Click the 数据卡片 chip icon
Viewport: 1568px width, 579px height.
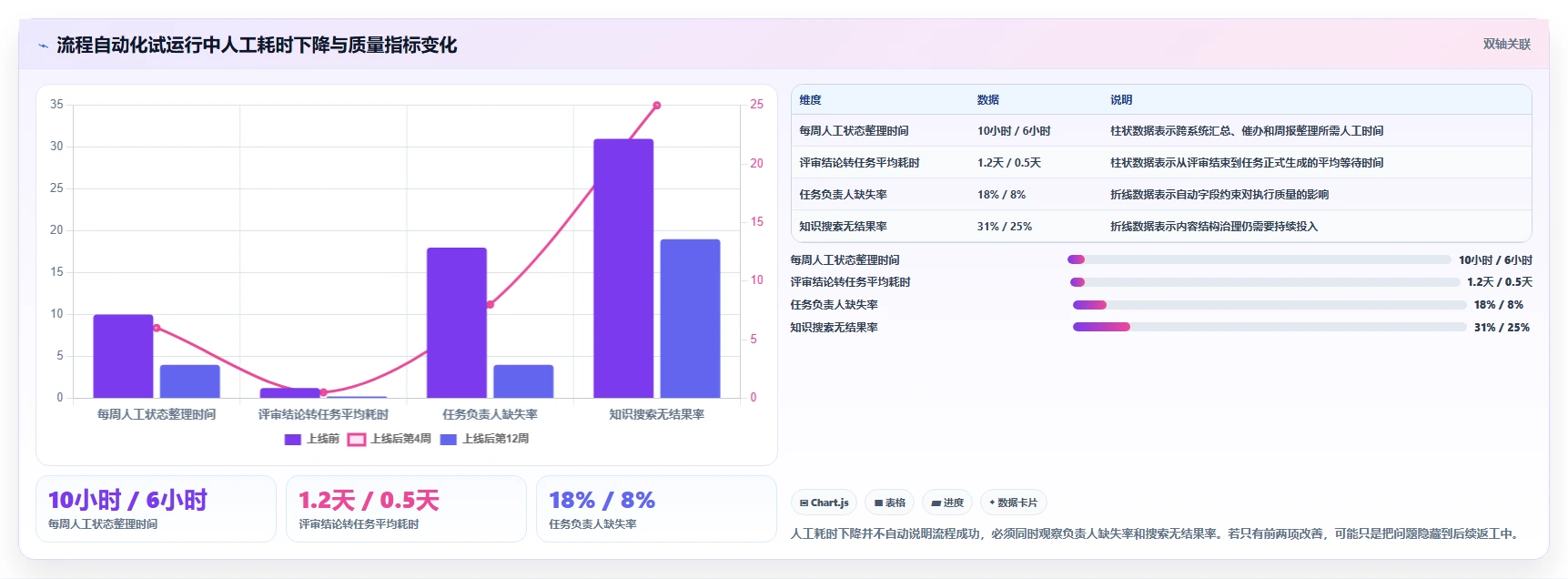point(992,503)
